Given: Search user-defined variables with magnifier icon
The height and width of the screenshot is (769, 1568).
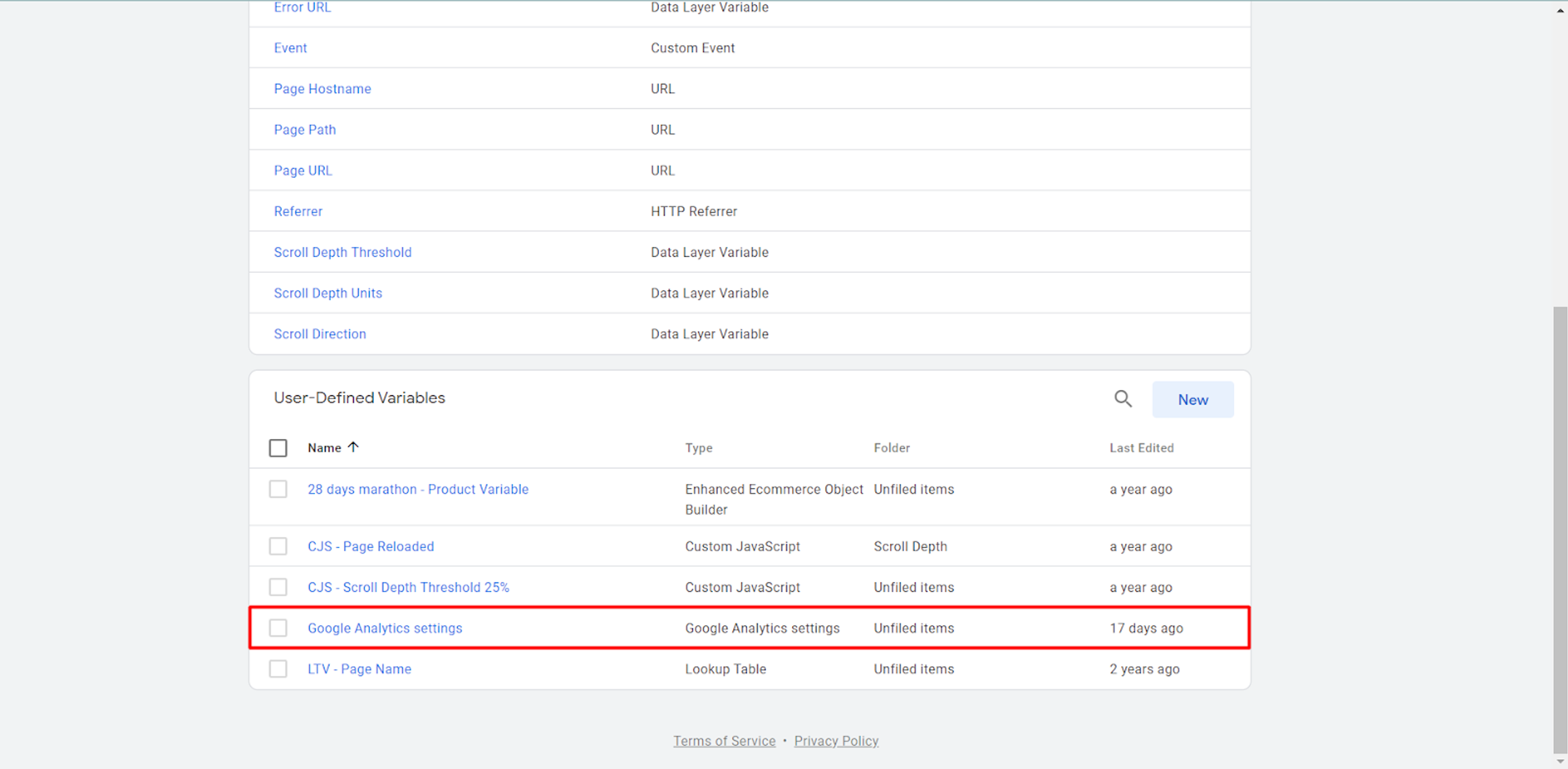Looking at the screenshot, I should click(1123, 399).
